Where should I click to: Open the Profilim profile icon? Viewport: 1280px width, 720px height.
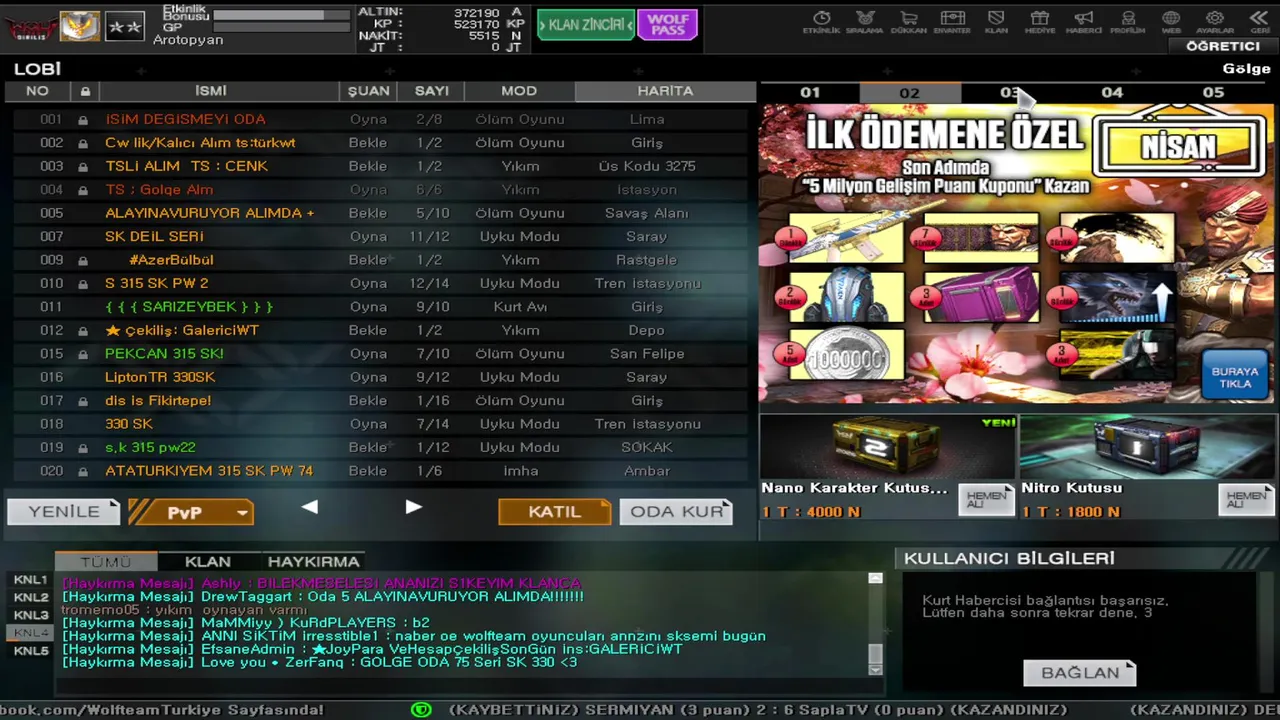coord(1128,22)
